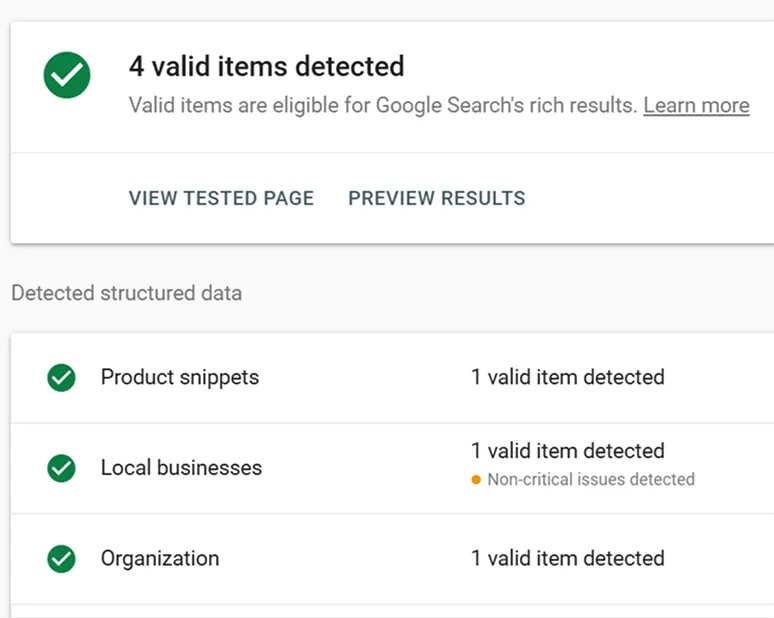Click the Organization valid item count
774x618 pixels.
point(567,558)
